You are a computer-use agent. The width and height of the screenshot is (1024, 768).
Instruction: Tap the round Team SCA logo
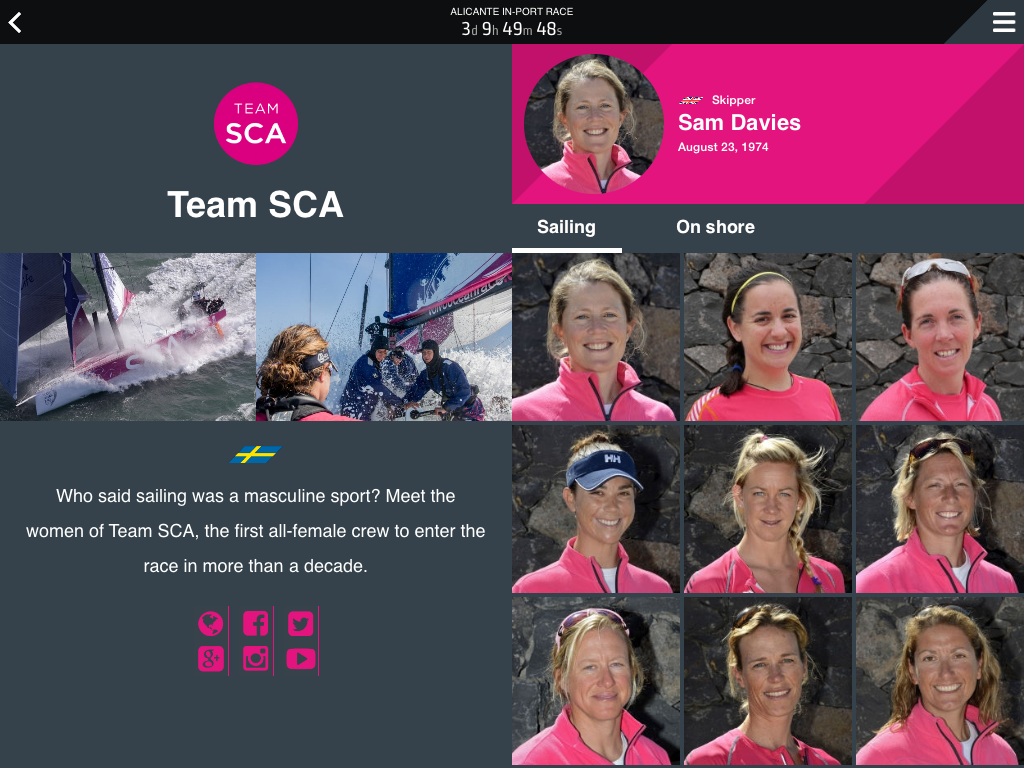[x=256, y=123]
